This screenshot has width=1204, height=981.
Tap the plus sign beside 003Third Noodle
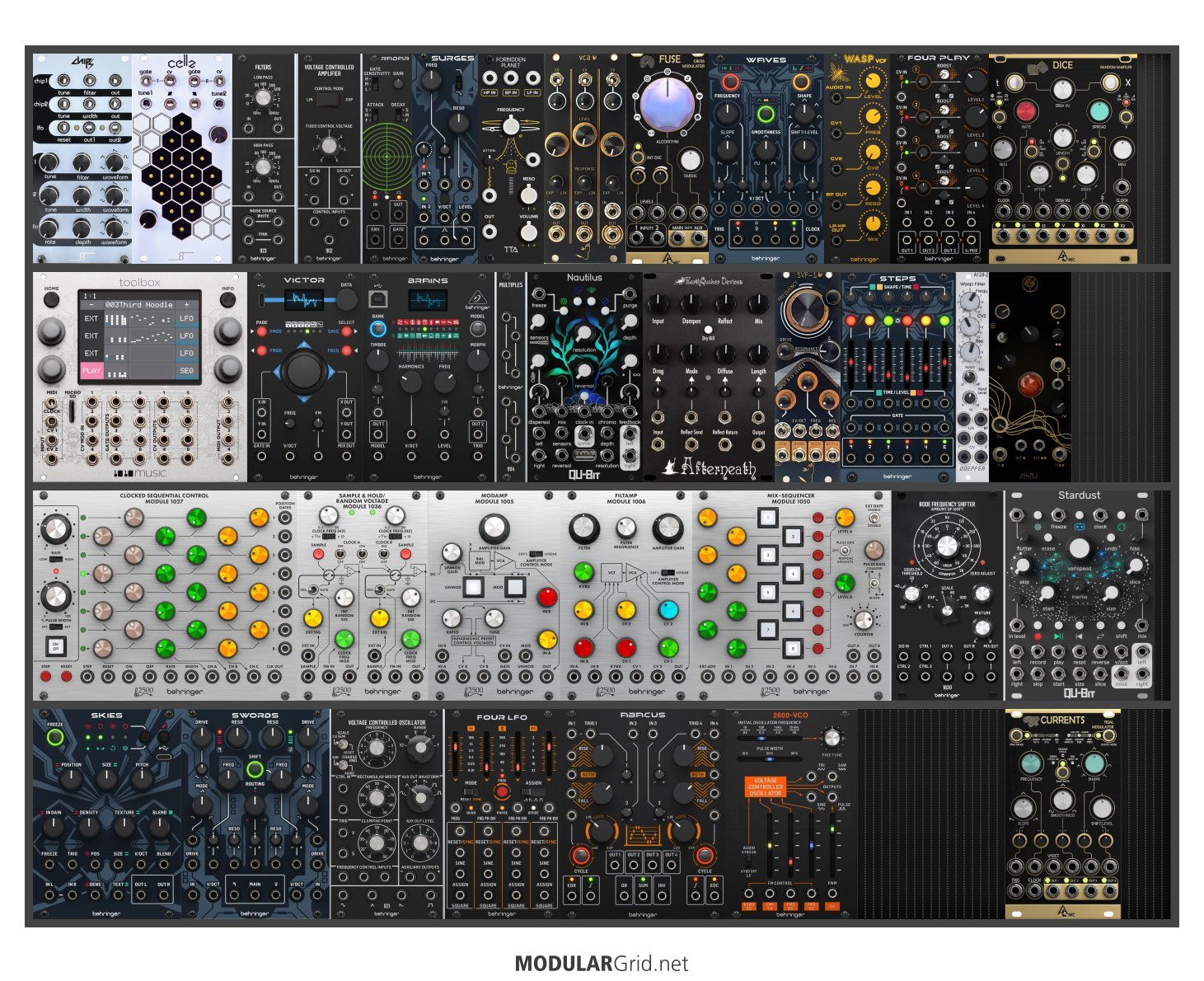tap(187, 304)
